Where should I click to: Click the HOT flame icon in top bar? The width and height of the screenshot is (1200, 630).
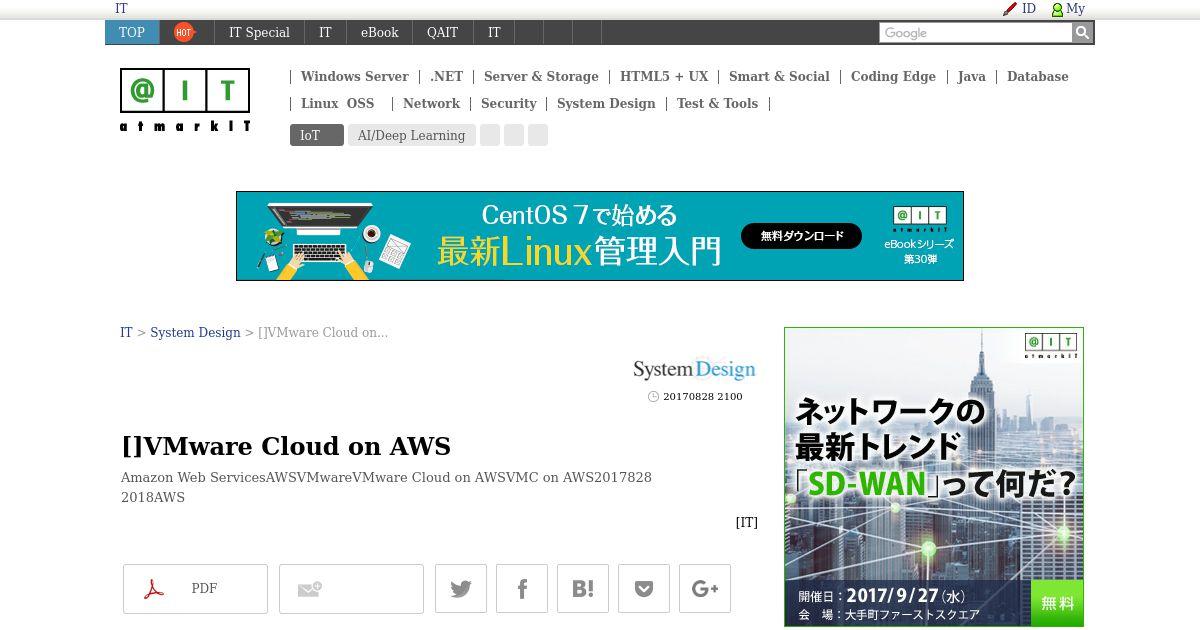tap(184, 32)
